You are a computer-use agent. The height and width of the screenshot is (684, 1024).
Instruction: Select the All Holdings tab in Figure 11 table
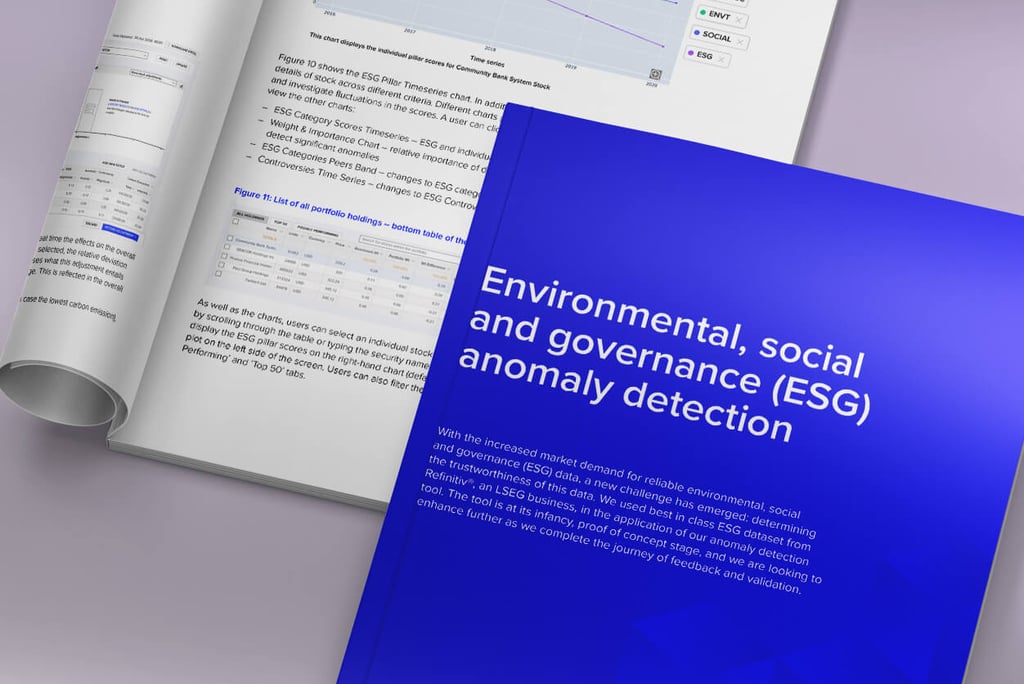(x=249, y=216)
